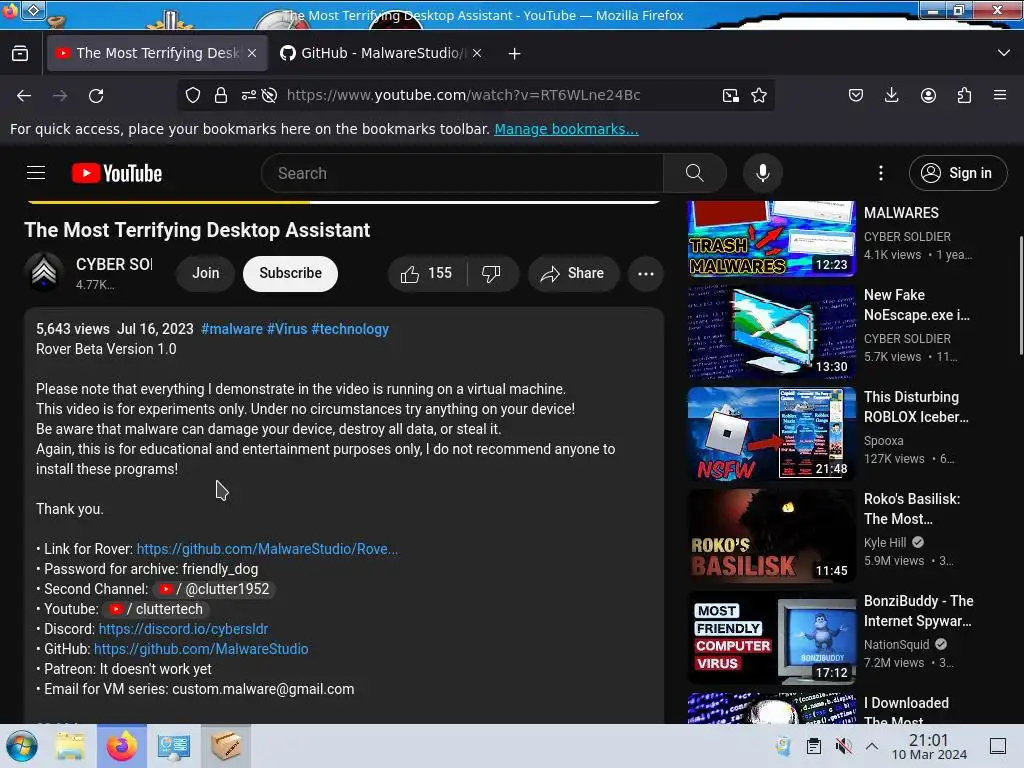Viewport: 1024px width, 768px height.
Task: Open a new browser tab
Action: tap(515, 54)
